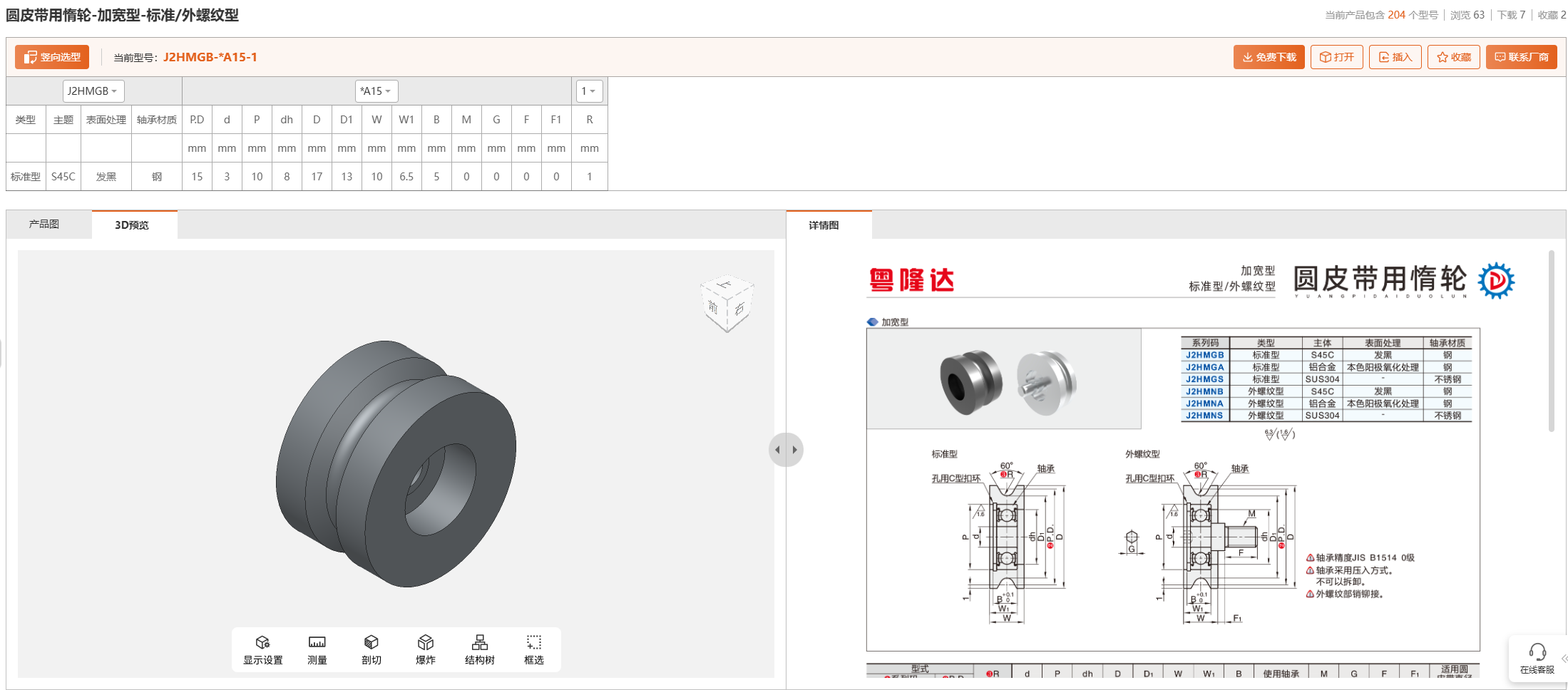Image resolution: width=1568 pixels, height=690 pixels.
Task: Activate the 剖切 section cut tool
Action: [x=371, y=649]
